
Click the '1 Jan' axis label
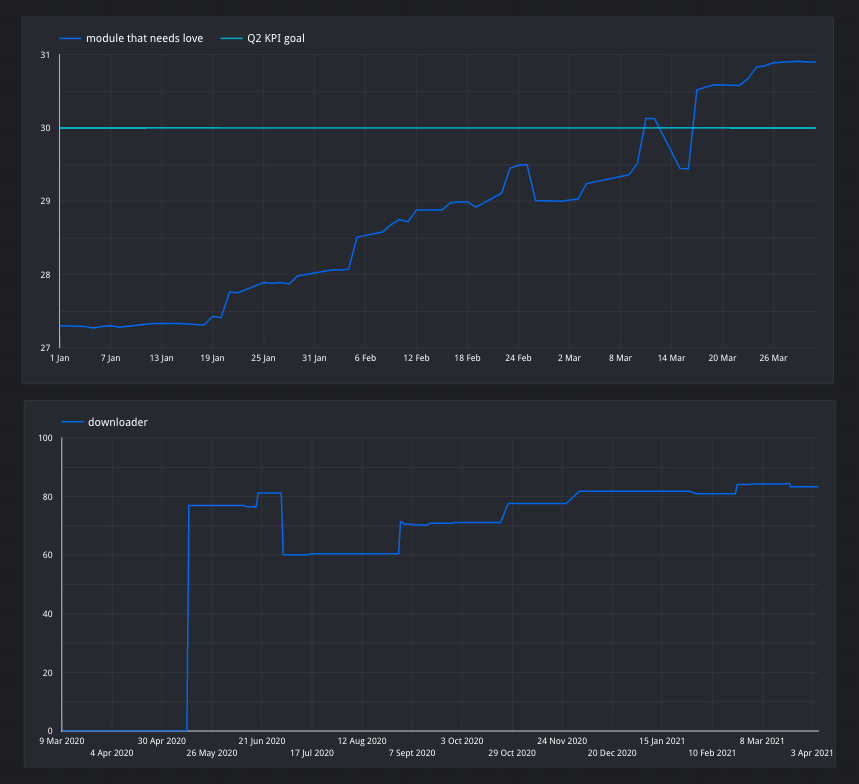pyautogui.click(x=59, y=357)
